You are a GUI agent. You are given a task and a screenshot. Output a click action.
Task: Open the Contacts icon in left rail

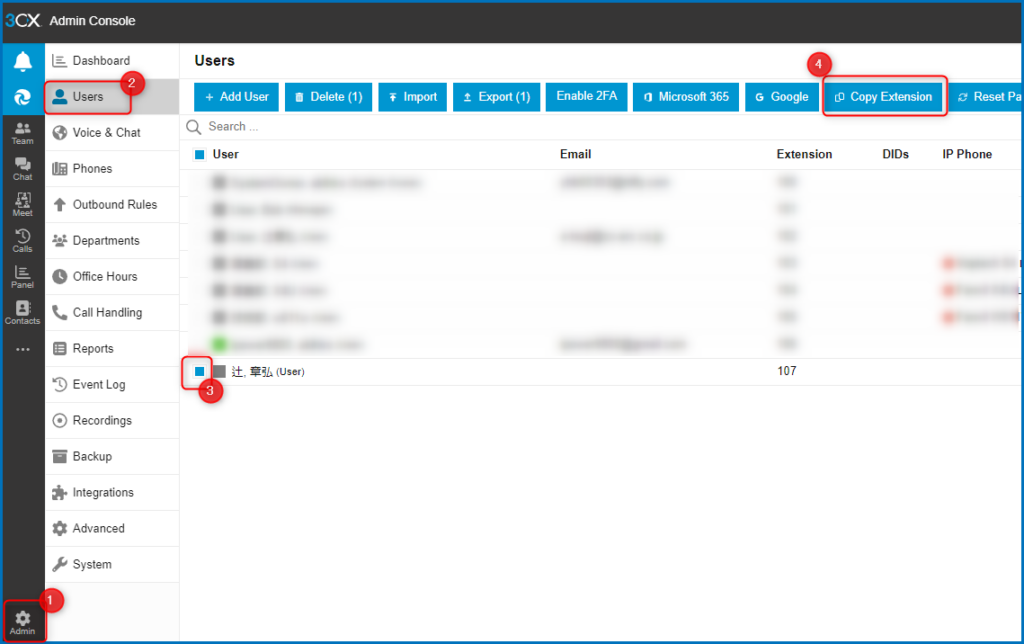click(x=23, y=313)
